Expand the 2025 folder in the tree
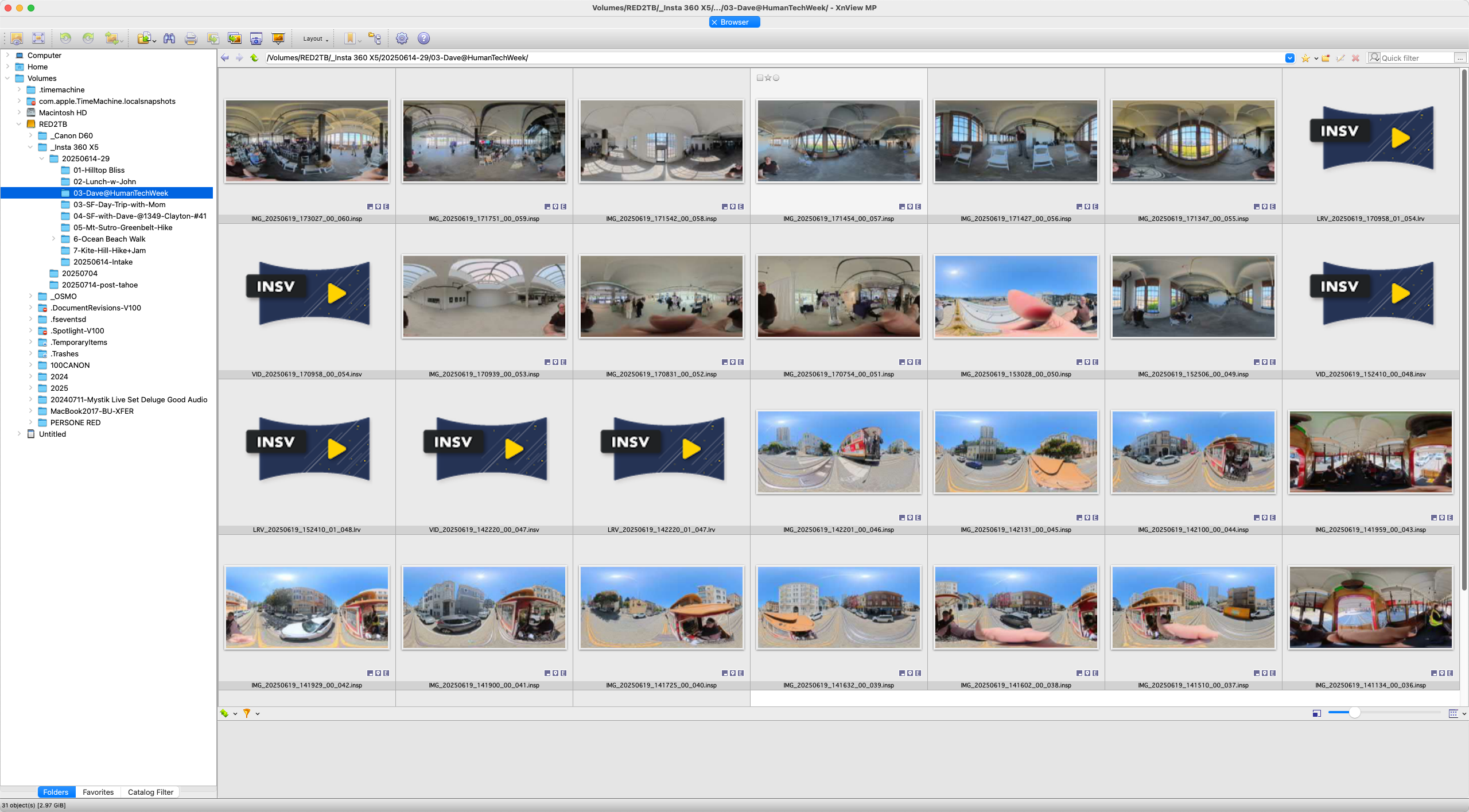 coord(30,388)
